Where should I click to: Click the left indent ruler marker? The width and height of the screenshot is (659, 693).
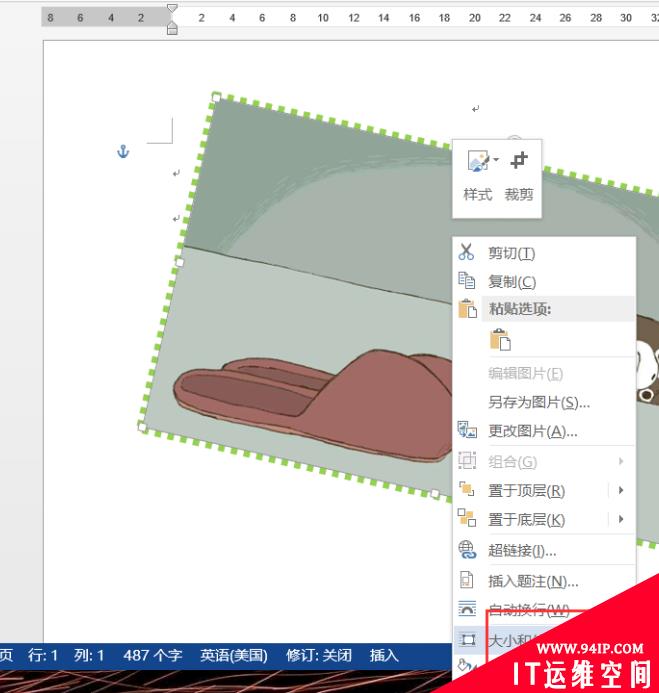click(x=172, y=29)
